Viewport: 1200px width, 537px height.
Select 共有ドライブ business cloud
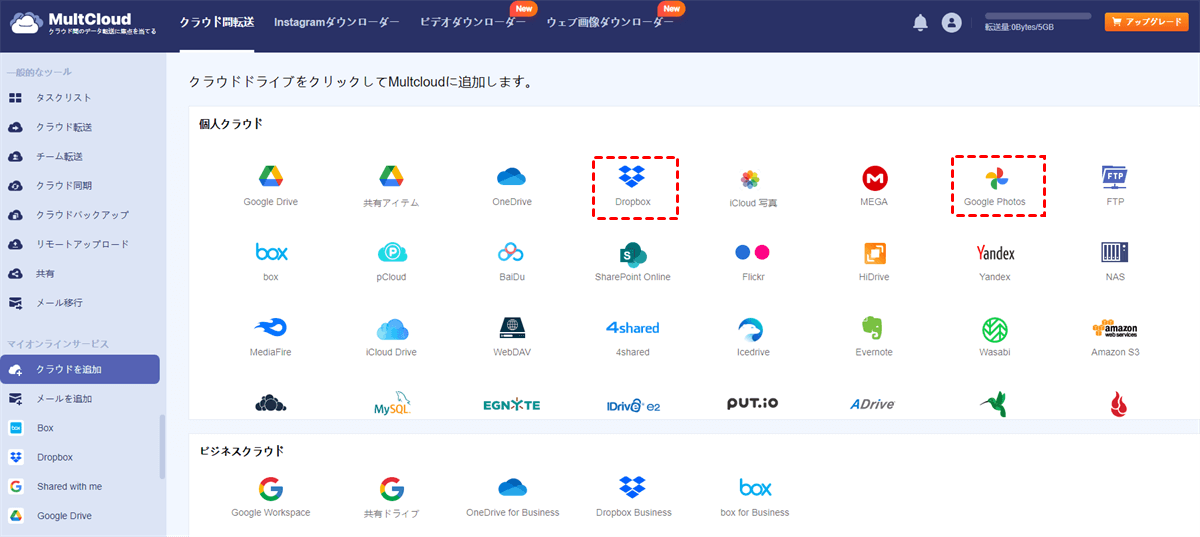[x=391, y=496]
